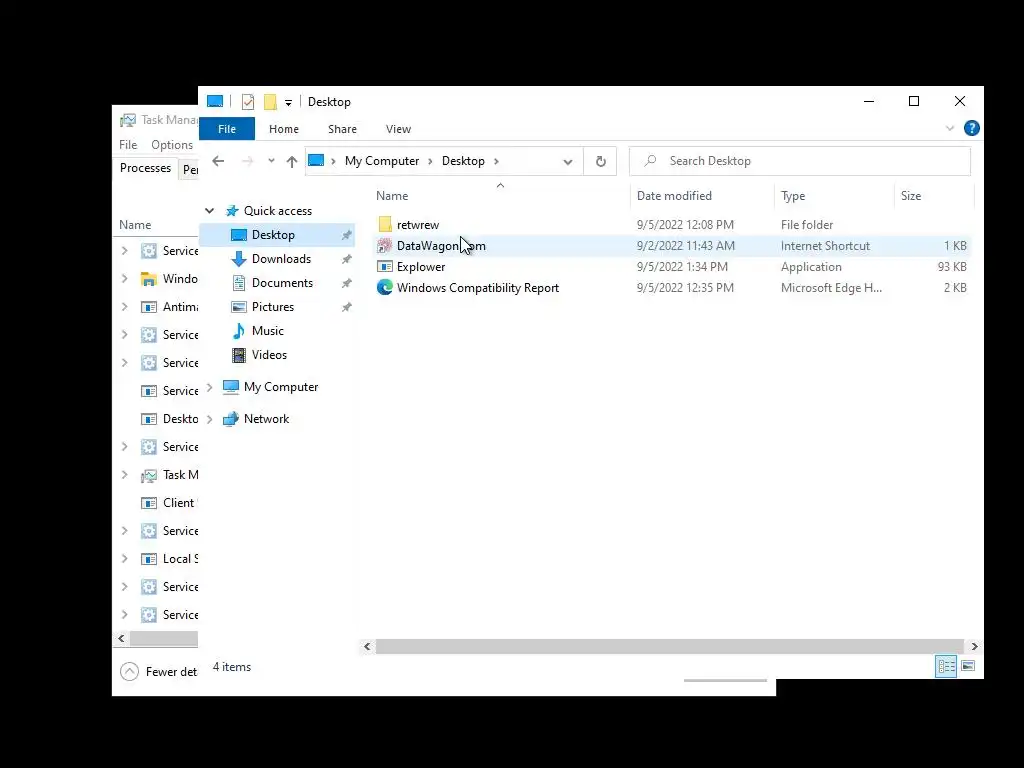Expand the Antim process row in Task Manager

(125, 307)
